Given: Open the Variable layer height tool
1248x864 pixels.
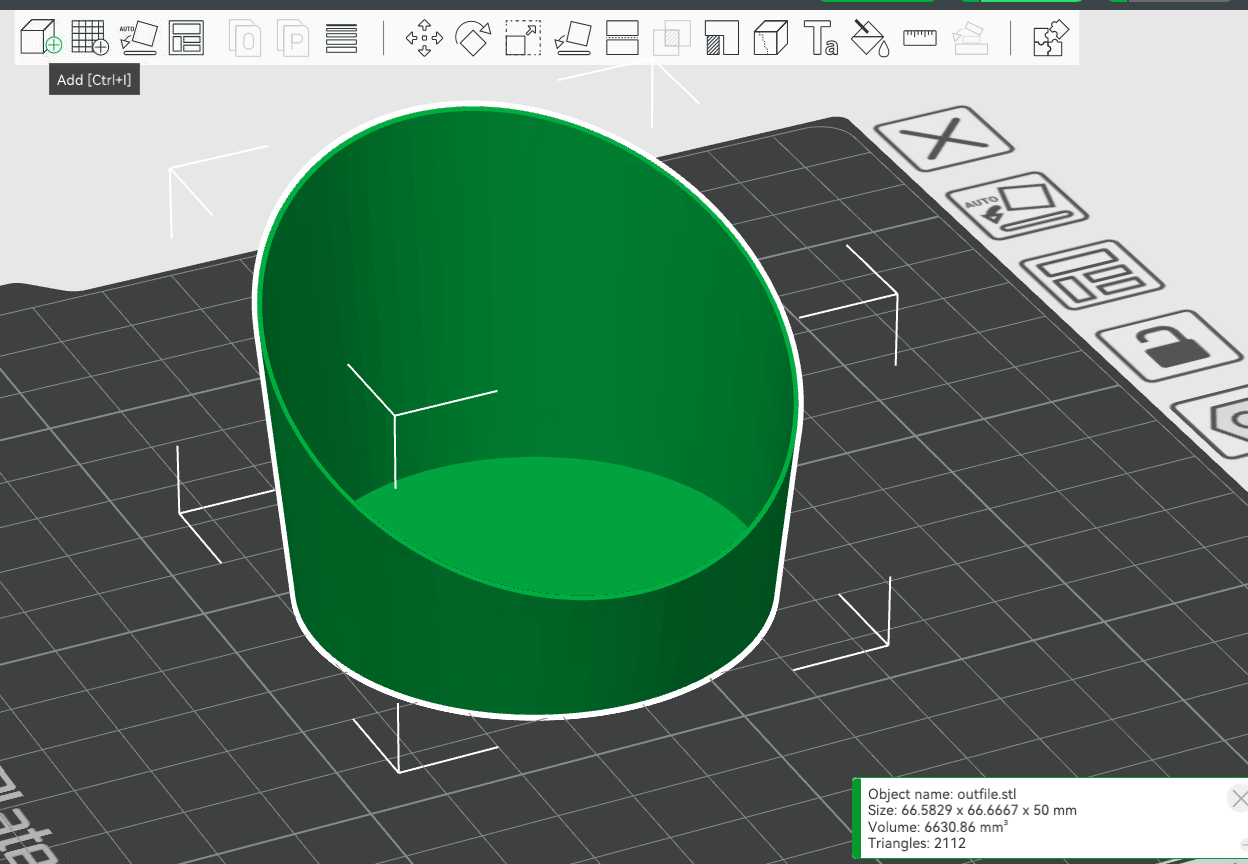Looking at the screenshot, I should 342,38.
